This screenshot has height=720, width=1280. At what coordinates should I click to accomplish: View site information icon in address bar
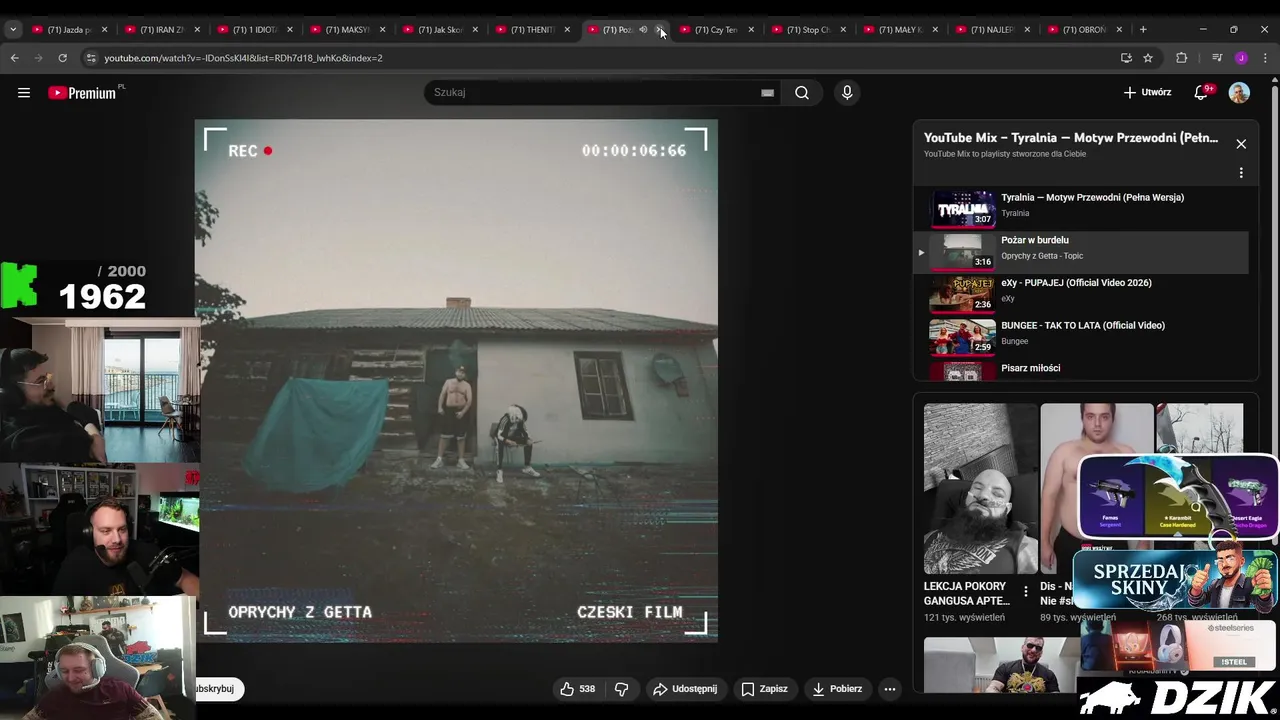tap(91, 58)
